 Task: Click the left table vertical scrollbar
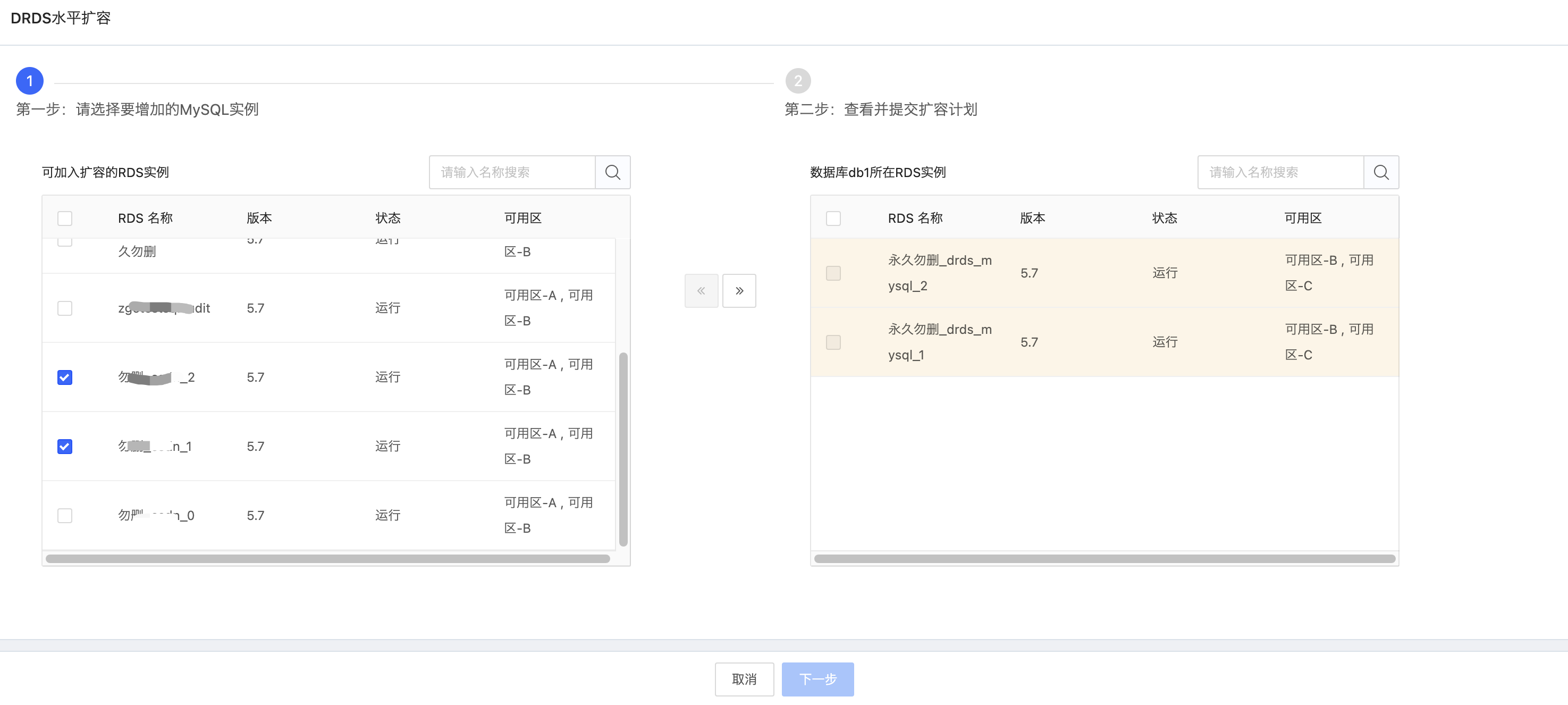[x=623, y=449]
